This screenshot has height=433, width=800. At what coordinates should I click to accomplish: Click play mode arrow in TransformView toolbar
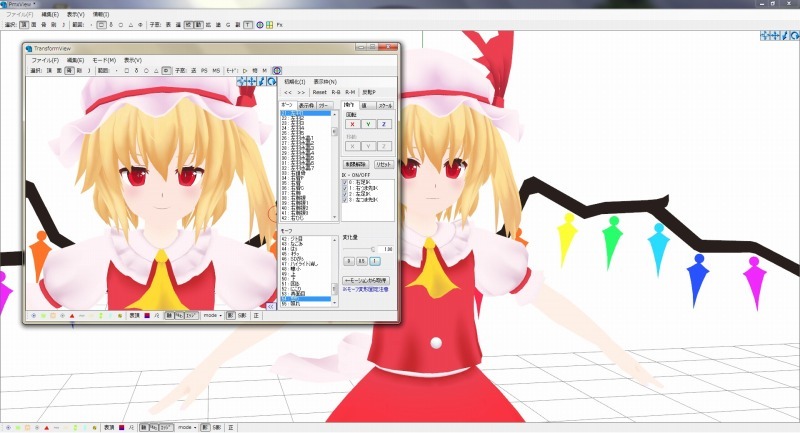click(245, 70)
